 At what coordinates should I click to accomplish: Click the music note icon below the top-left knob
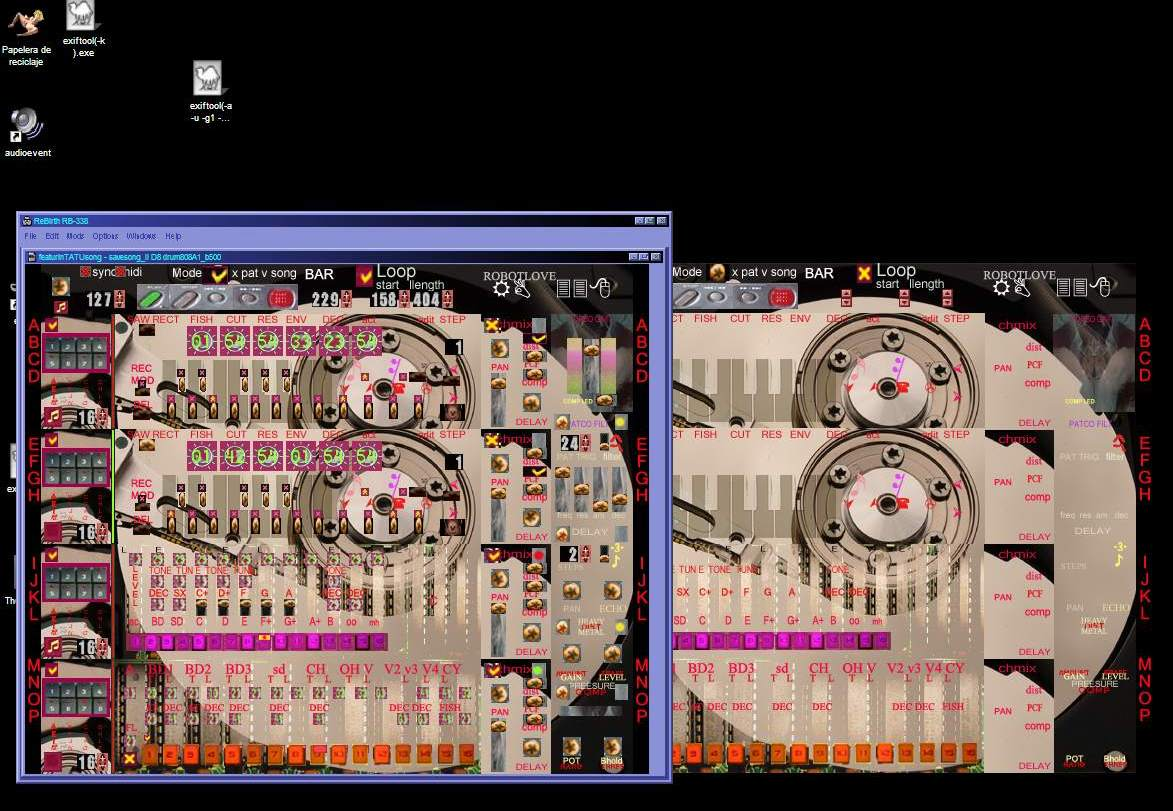pyautogui.click(x=61, y=307)
